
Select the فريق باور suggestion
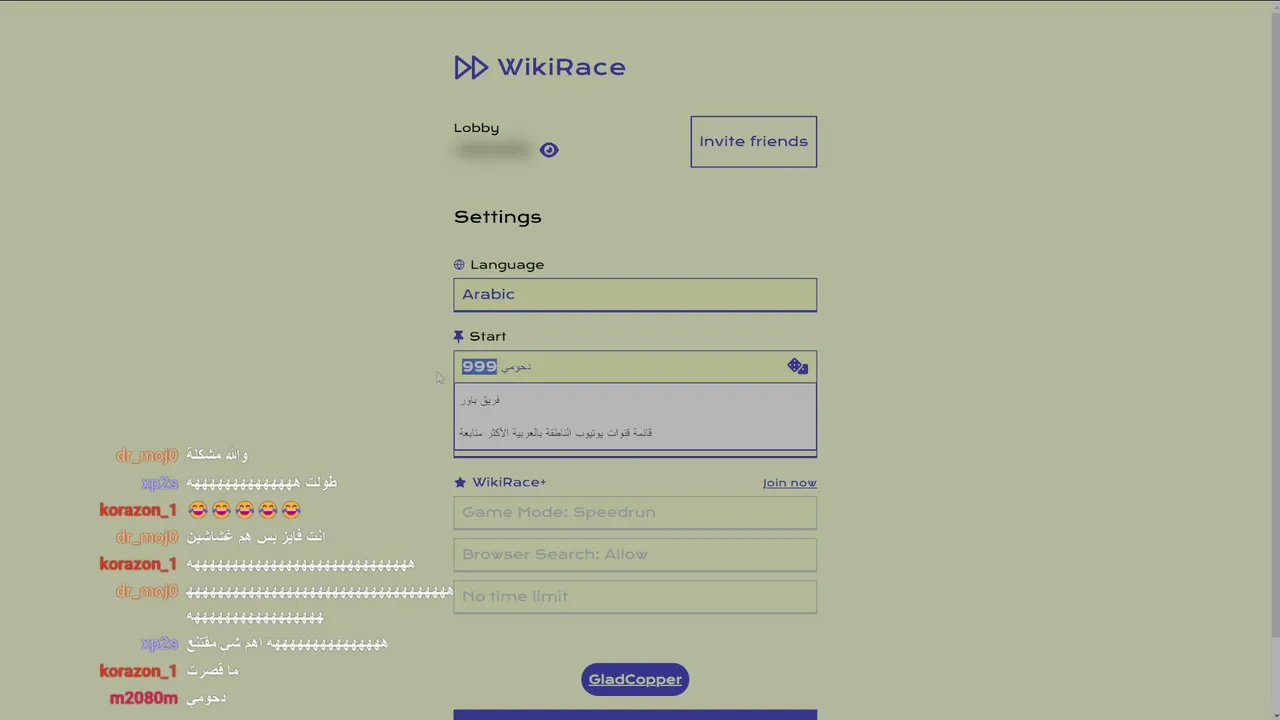point(635,400)
